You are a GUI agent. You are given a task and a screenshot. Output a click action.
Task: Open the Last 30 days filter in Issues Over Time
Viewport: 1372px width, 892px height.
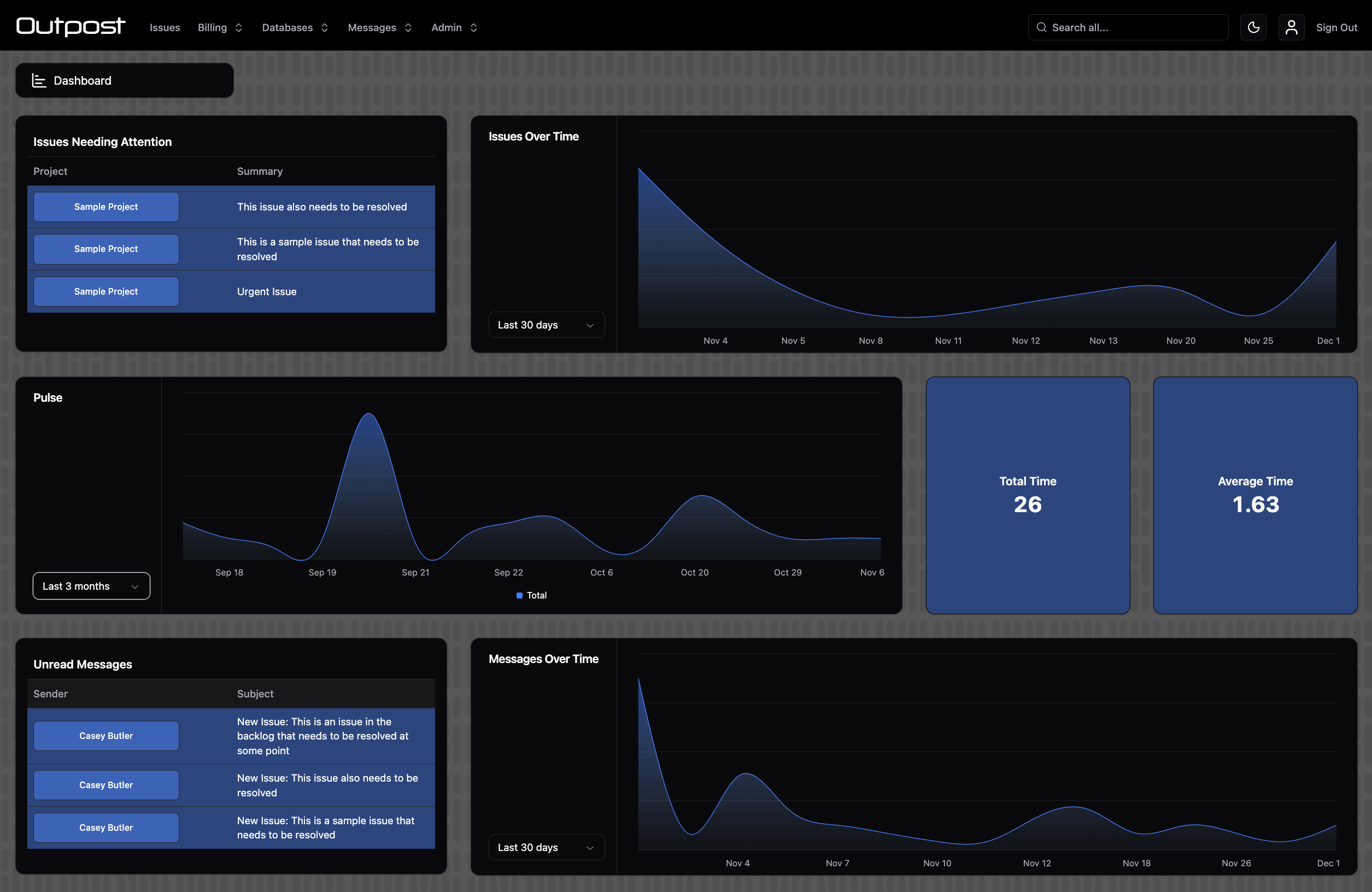point(546,325)
